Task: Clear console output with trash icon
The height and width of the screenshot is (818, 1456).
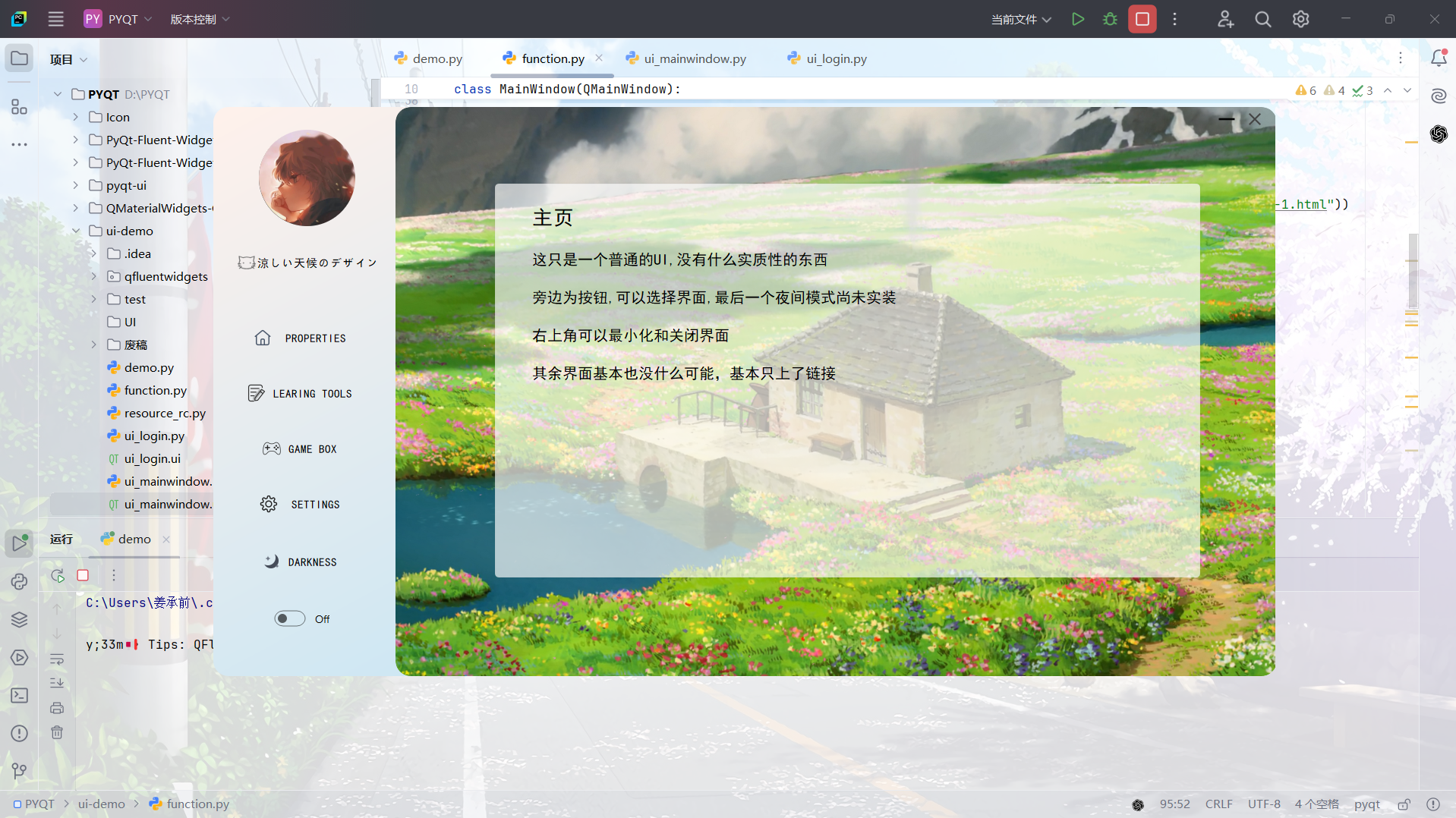Action: pyautogui.click(x=57, y=732)
